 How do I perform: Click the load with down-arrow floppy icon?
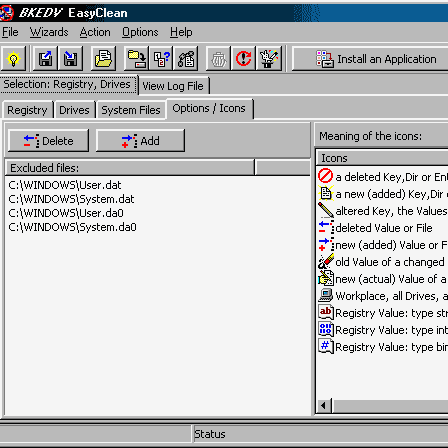click(70, 59)
